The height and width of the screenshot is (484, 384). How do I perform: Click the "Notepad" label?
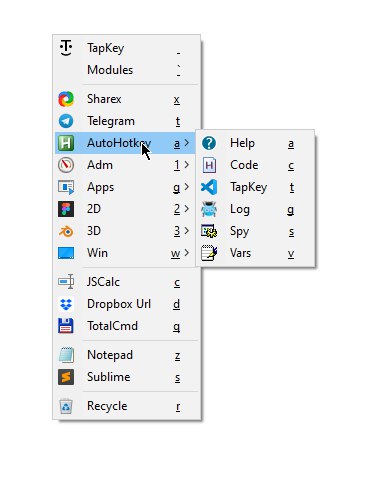click(110, 355)
